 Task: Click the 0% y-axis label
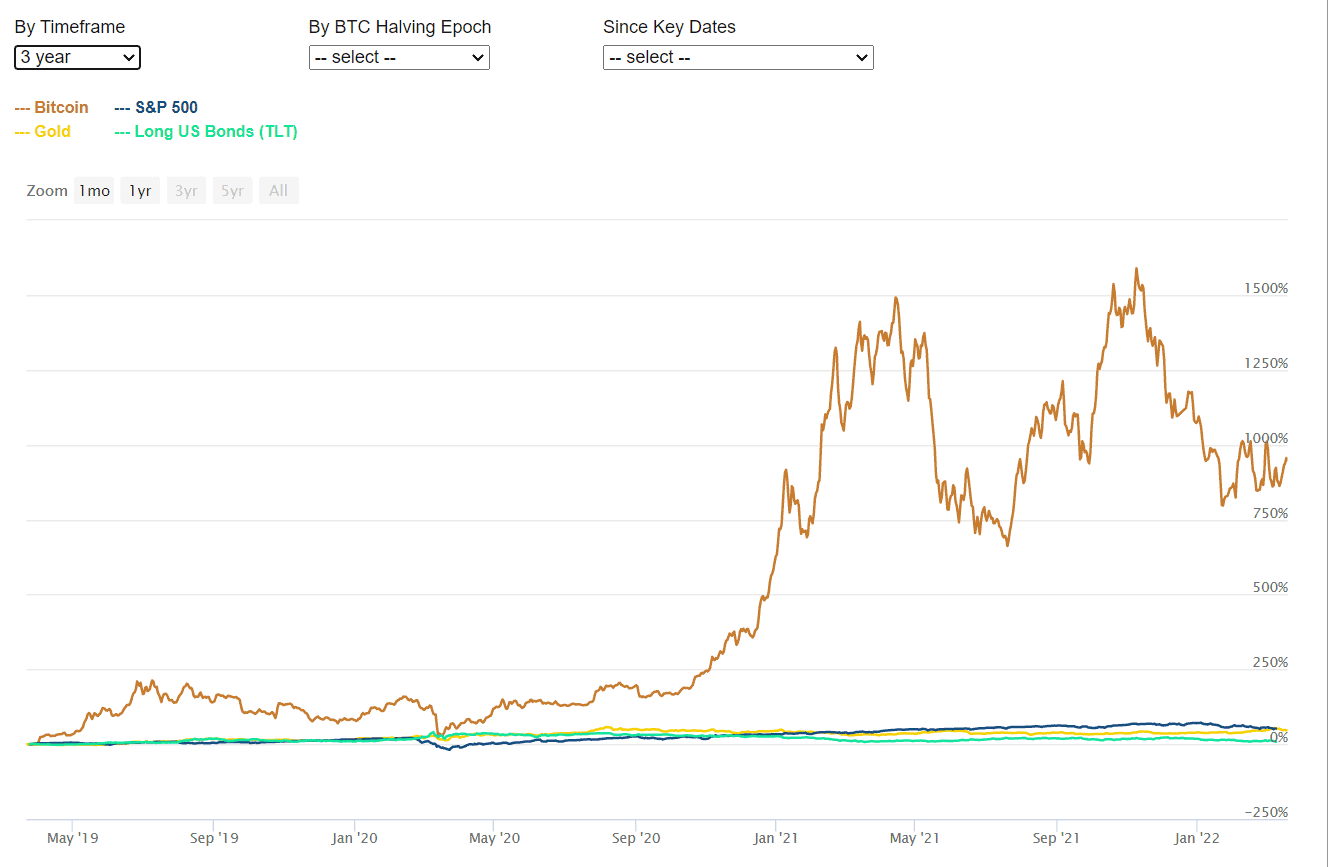click(x=1279, y=737)
